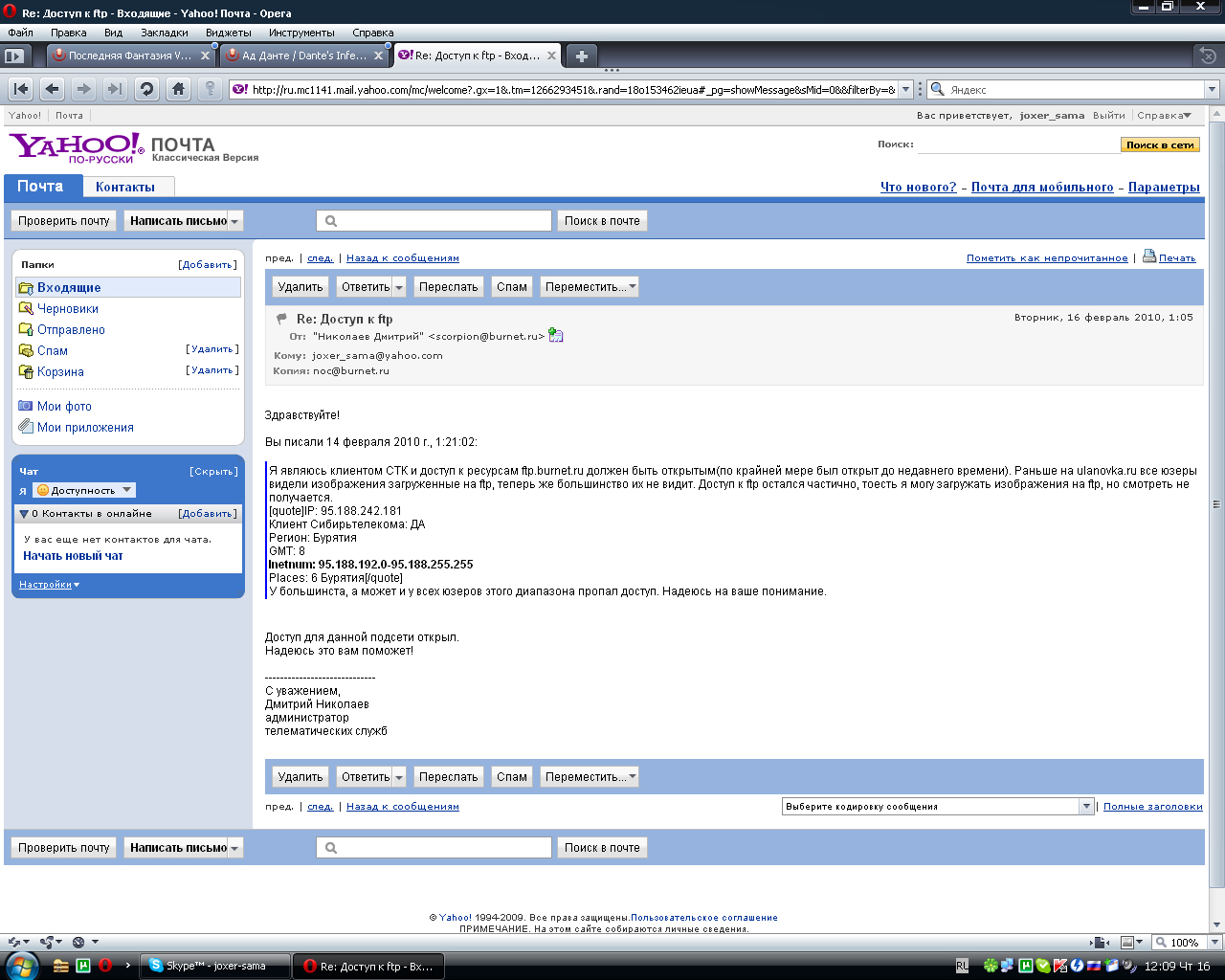This screenshot has height=980, width=1225.
Task: Click the Начать новый чат link
Action: coord(73,556)
